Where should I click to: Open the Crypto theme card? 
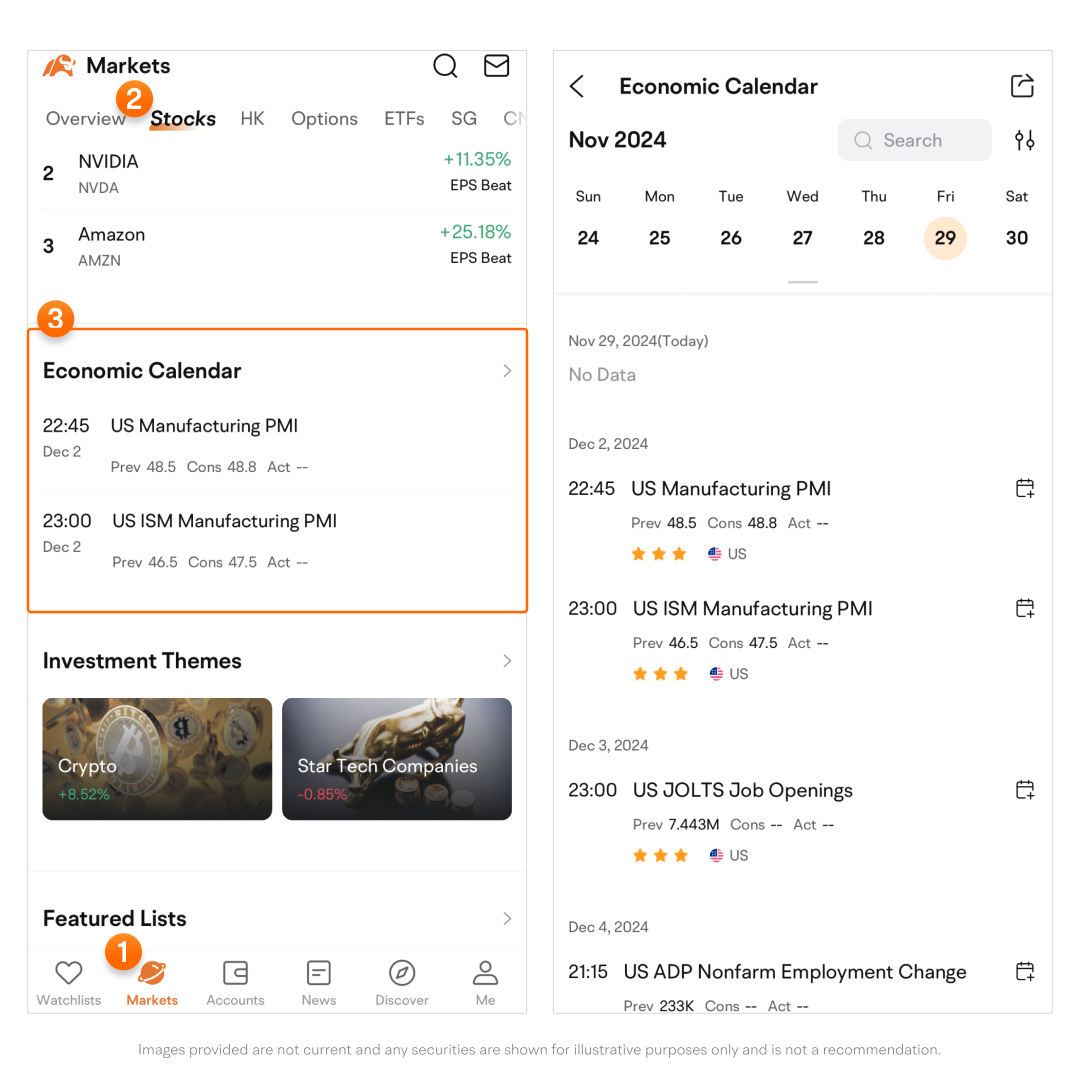click(157, 759)
